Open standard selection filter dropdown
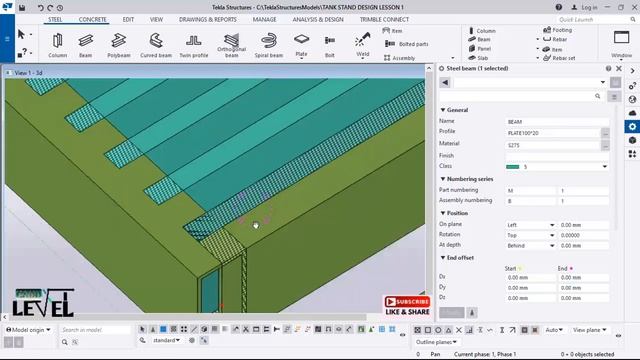Screen dimensions: 640x360 pyautogui.click(x=167, y=340)
